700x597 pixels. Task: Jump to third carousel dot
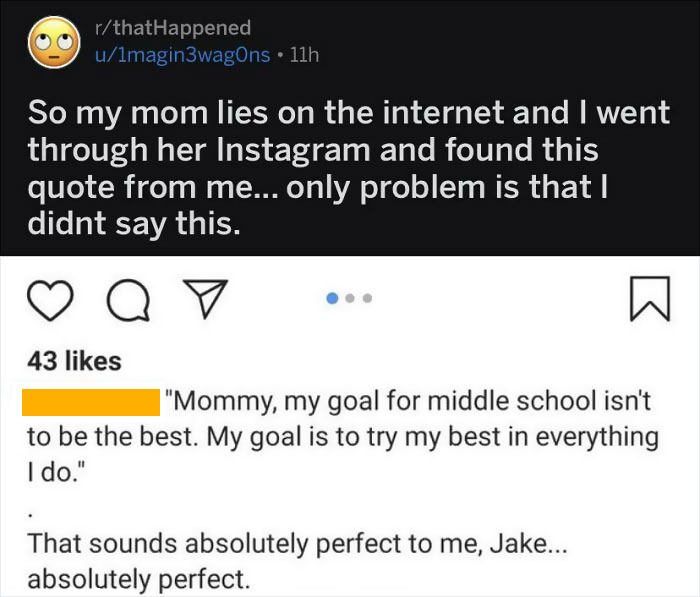(367, 298)
